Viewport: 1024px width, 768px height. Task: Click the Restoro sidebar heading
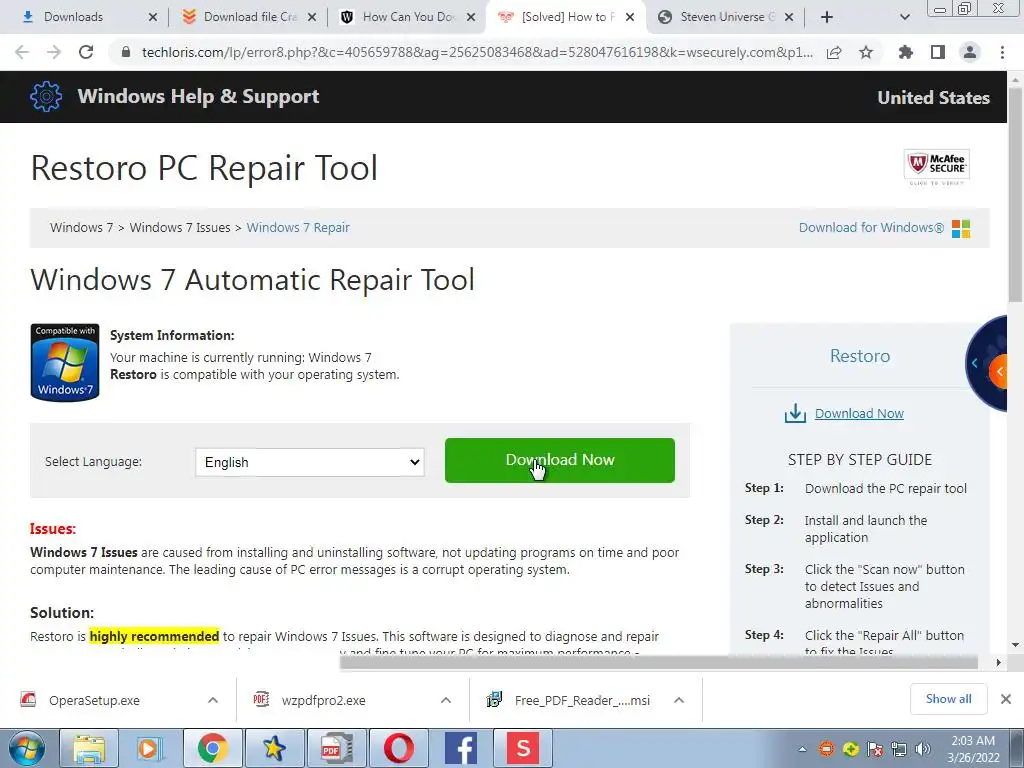[x=859, y=356]
